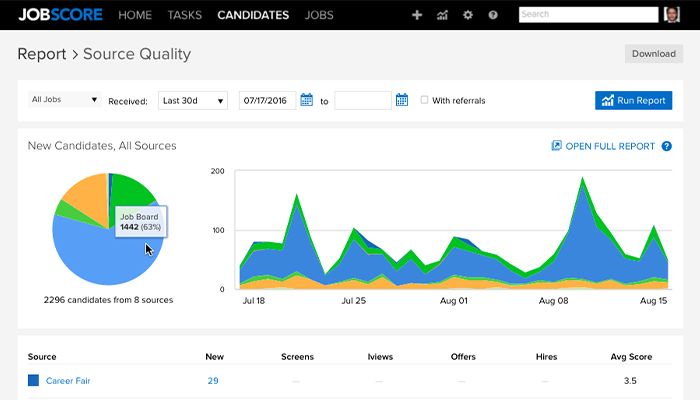The image size is (700, 400).
Task: Open settings gear icon in top bar
Action: pyautogui.click(x=467, y=15)
